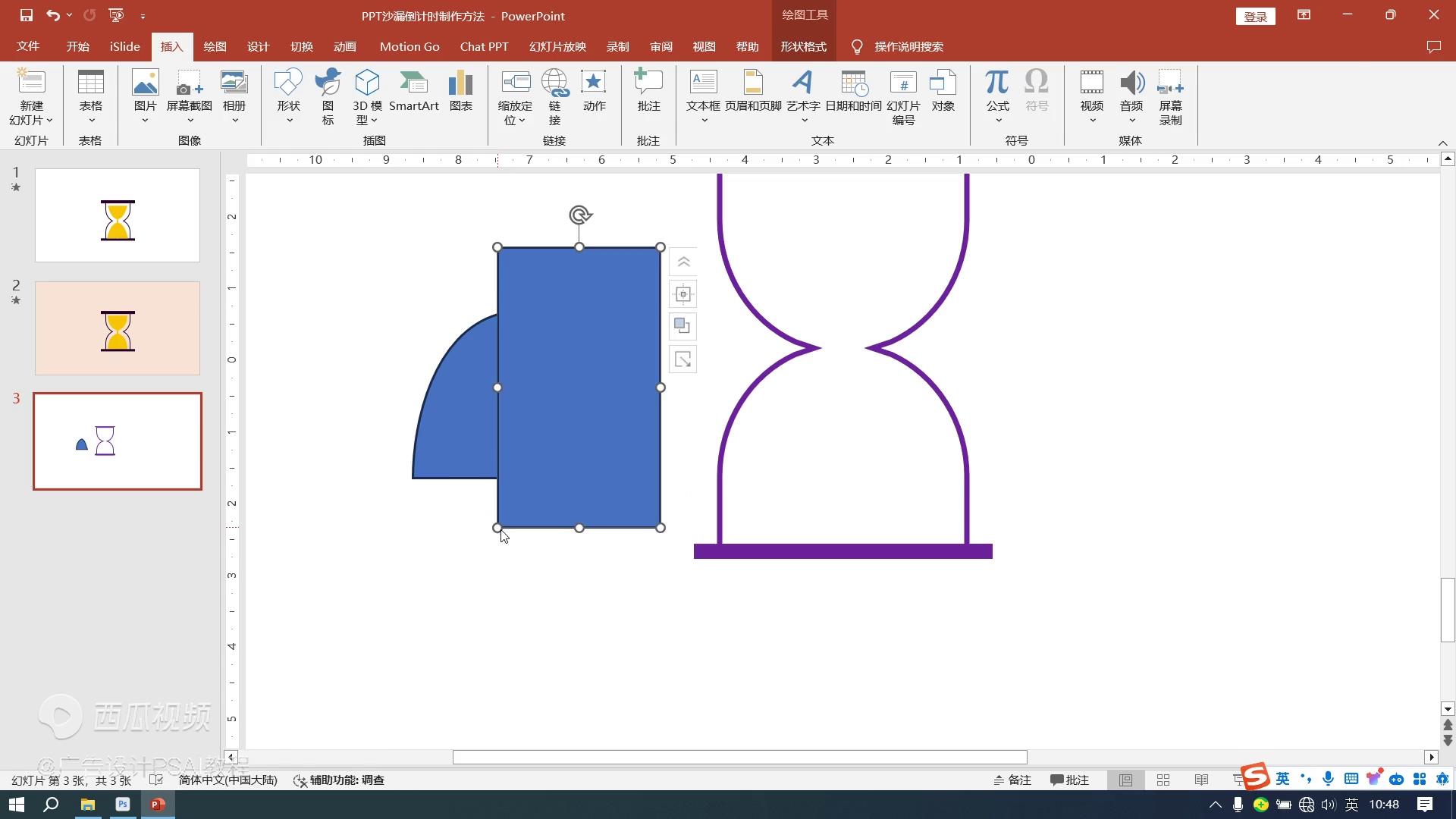Switch to Normal view in status bar
This screenshot has height=819, width=1456.
pos(1125,780)
